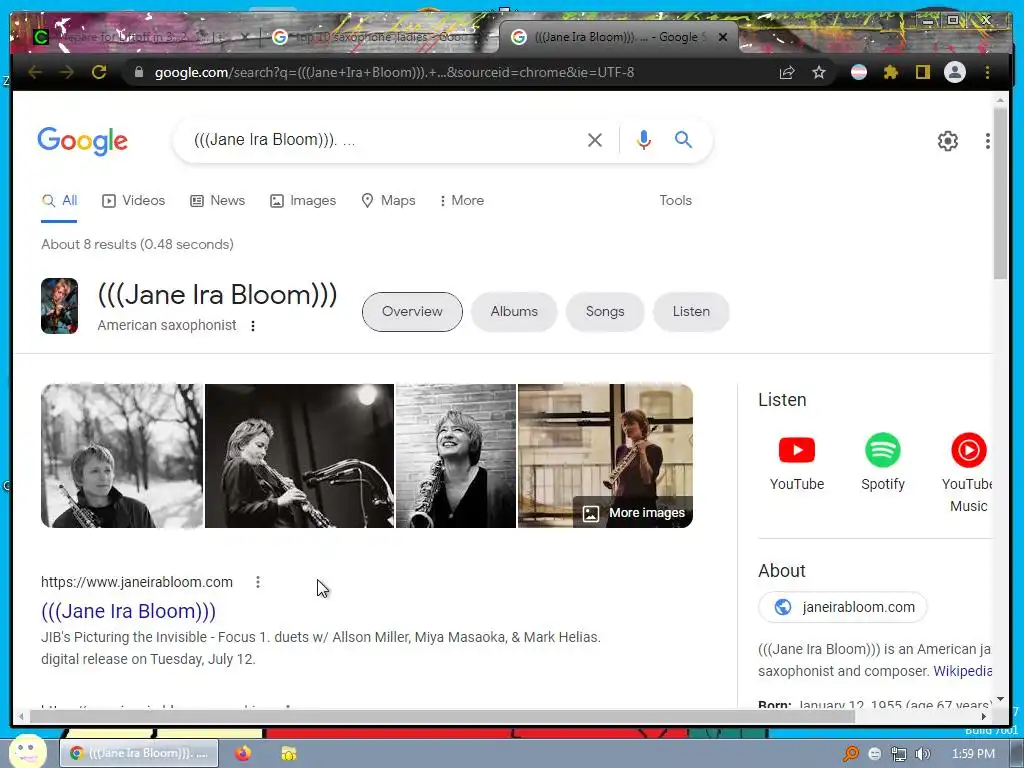1024x768 pixels.
Task: Open YouTube listen option
Action: point(797,462)
